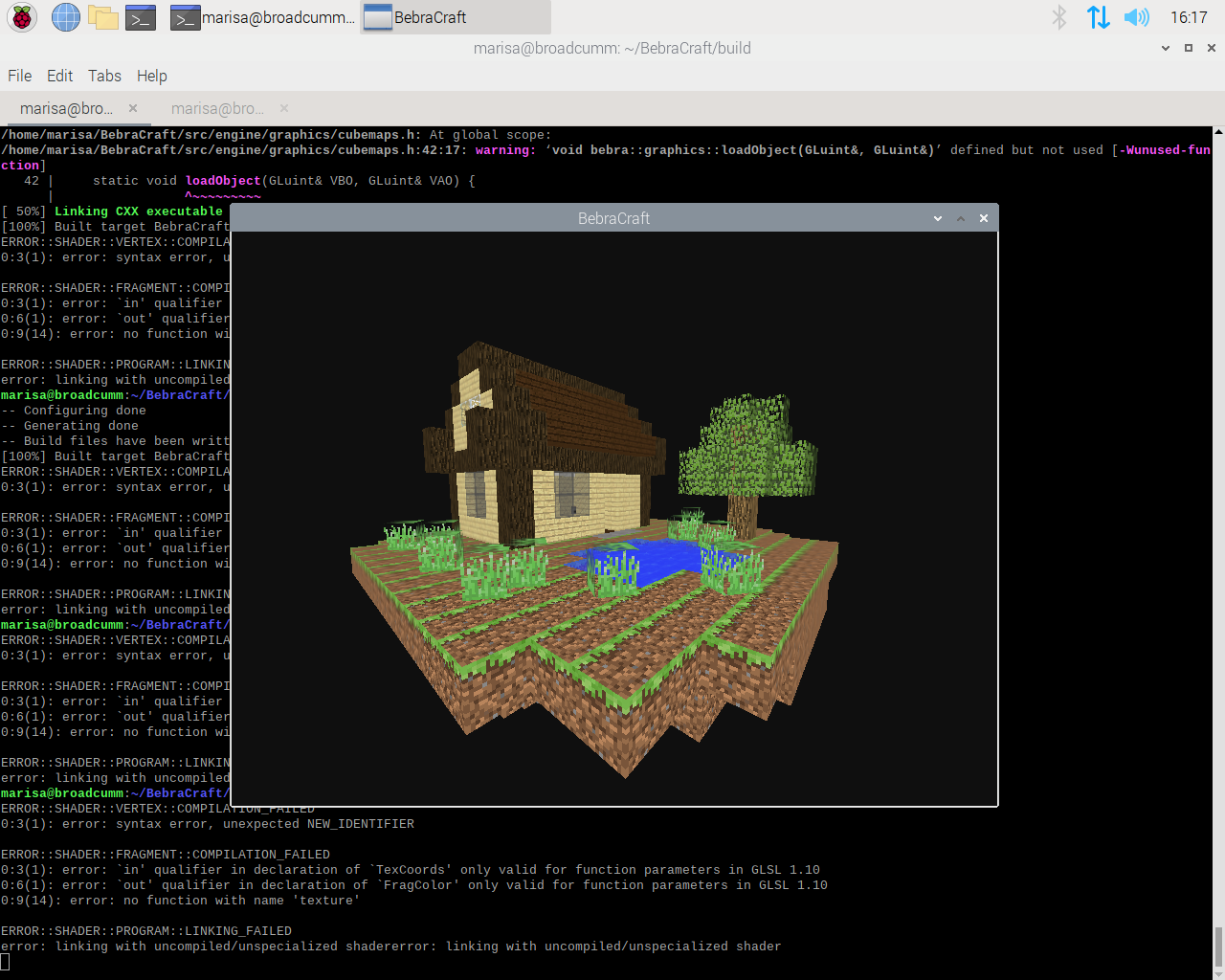Open the terminal titlebar chevron dropdown
This screenshot has height=980, width=1225.
click(x=1165, y=48)
